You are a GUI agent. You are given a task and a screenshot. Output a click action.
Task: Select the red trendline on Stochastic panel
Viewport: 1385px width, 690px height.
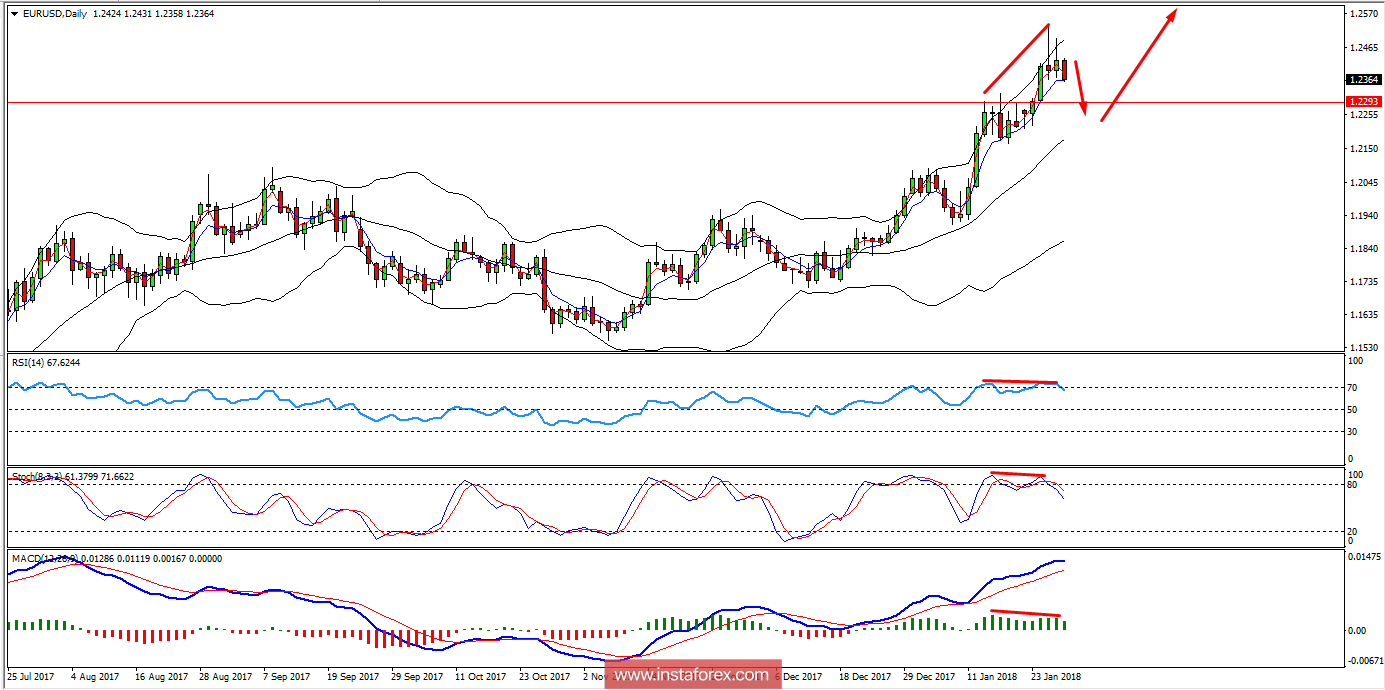click(x=1018, y=474)
